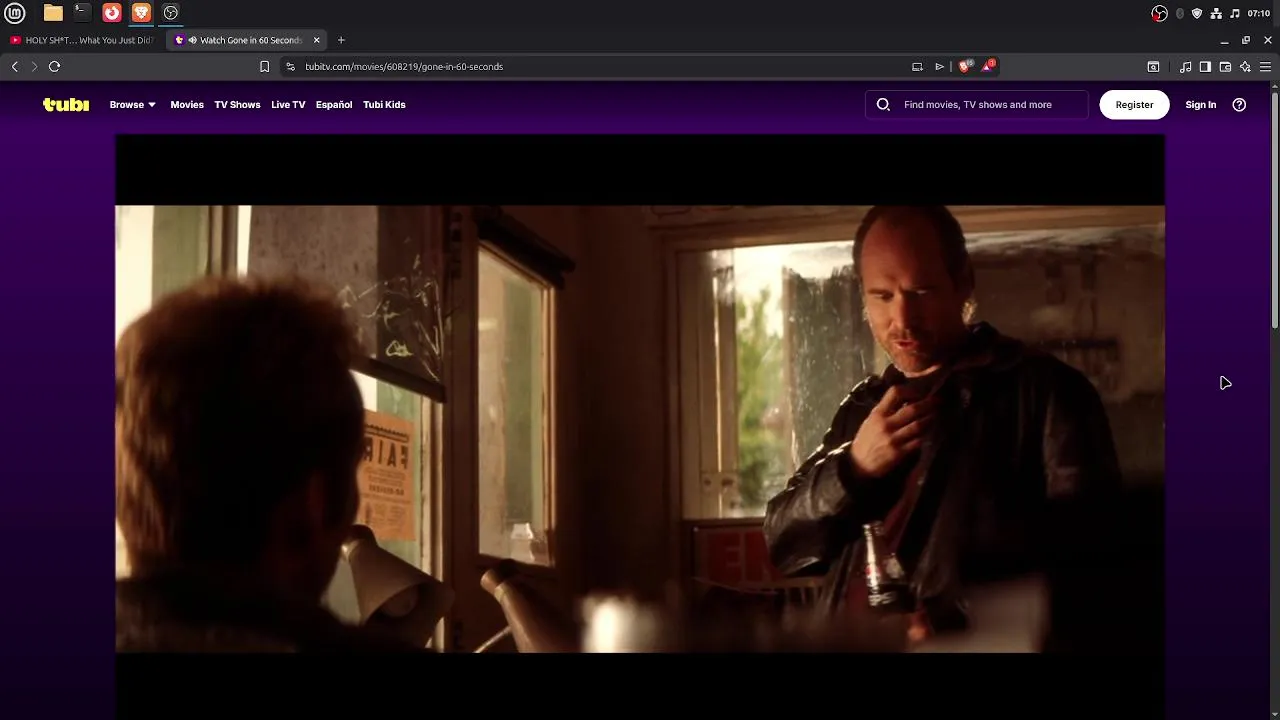Click the OBS recording tray icon
The width and height of the screenshot is (1280, 720).
click(x=1159, y=13)
